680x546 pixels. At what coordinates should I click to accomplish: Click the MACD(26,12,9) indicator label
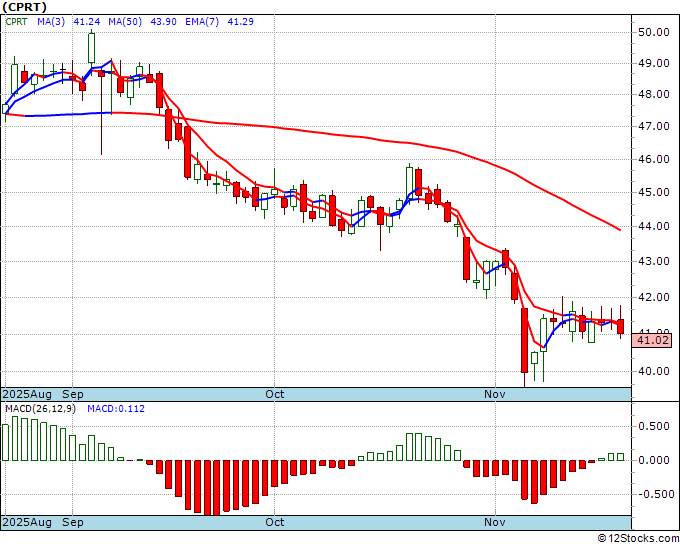click(40, 409)
